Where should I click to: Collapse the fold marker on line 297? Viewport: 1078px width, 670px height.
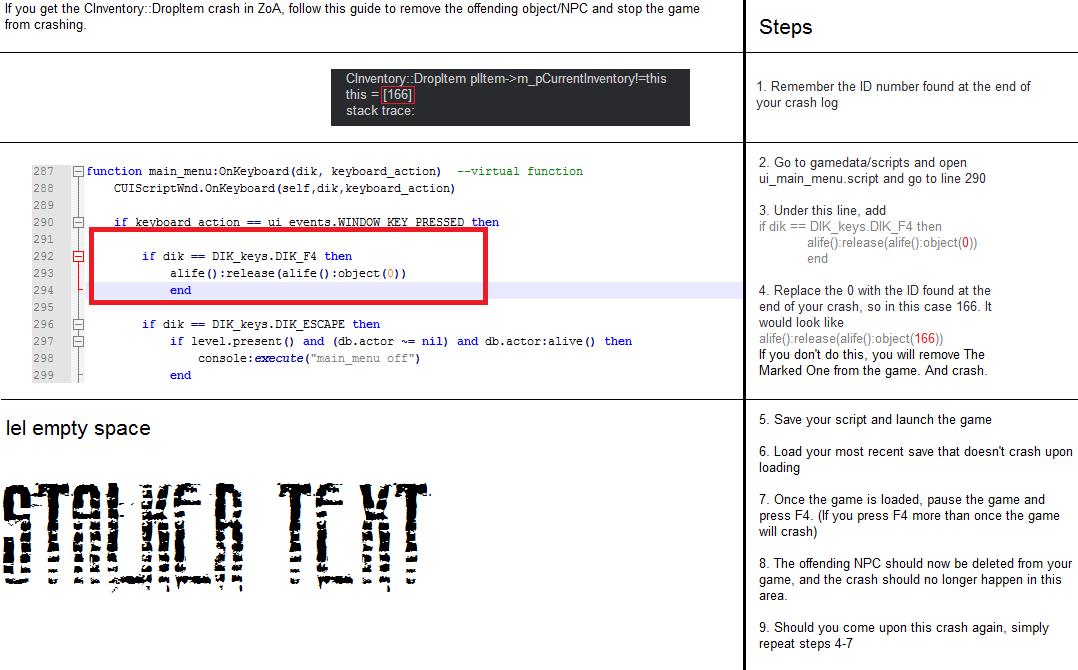point(78,342)
